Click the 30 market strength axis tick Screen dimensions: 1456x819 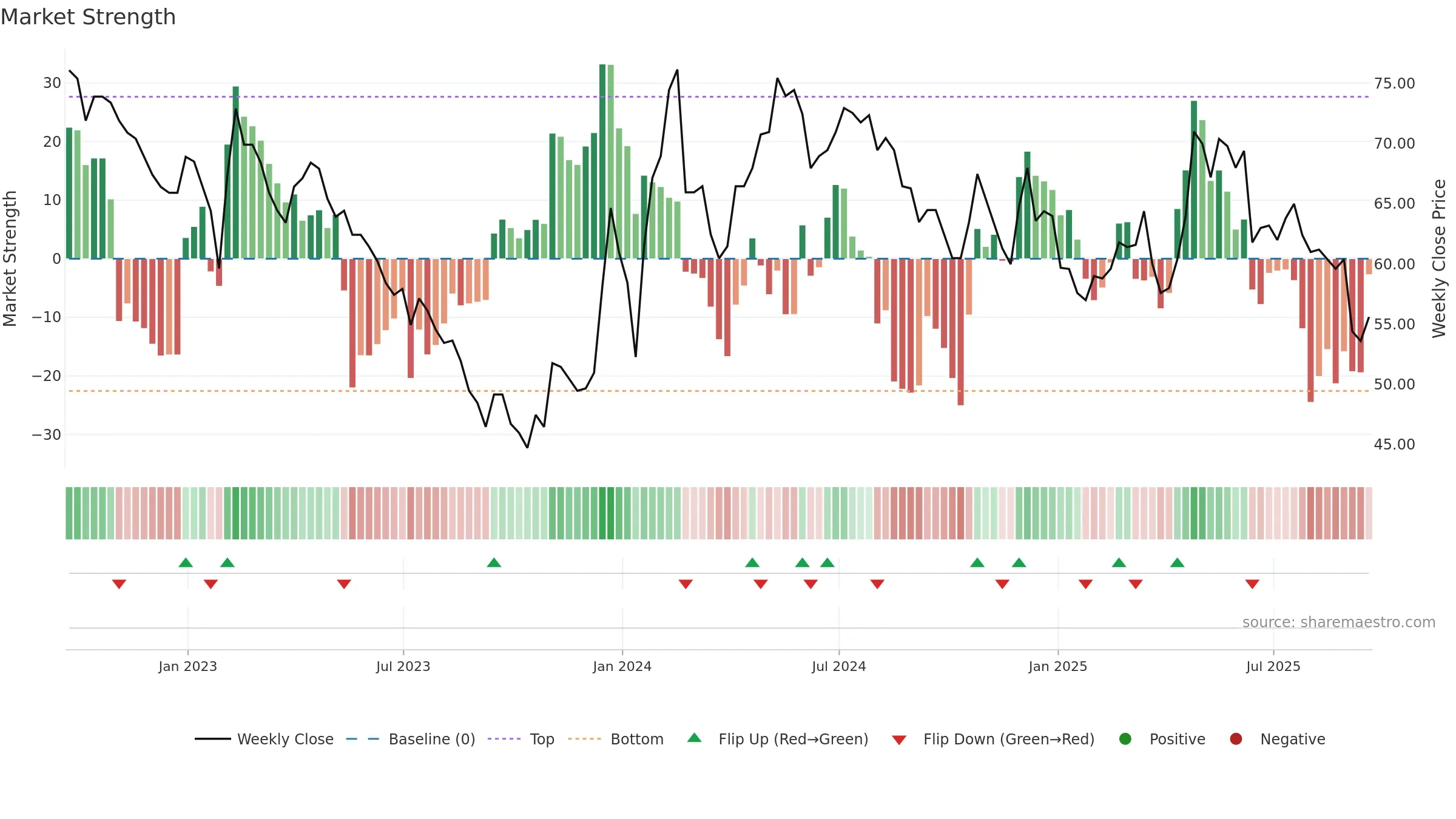click(52, 83)
